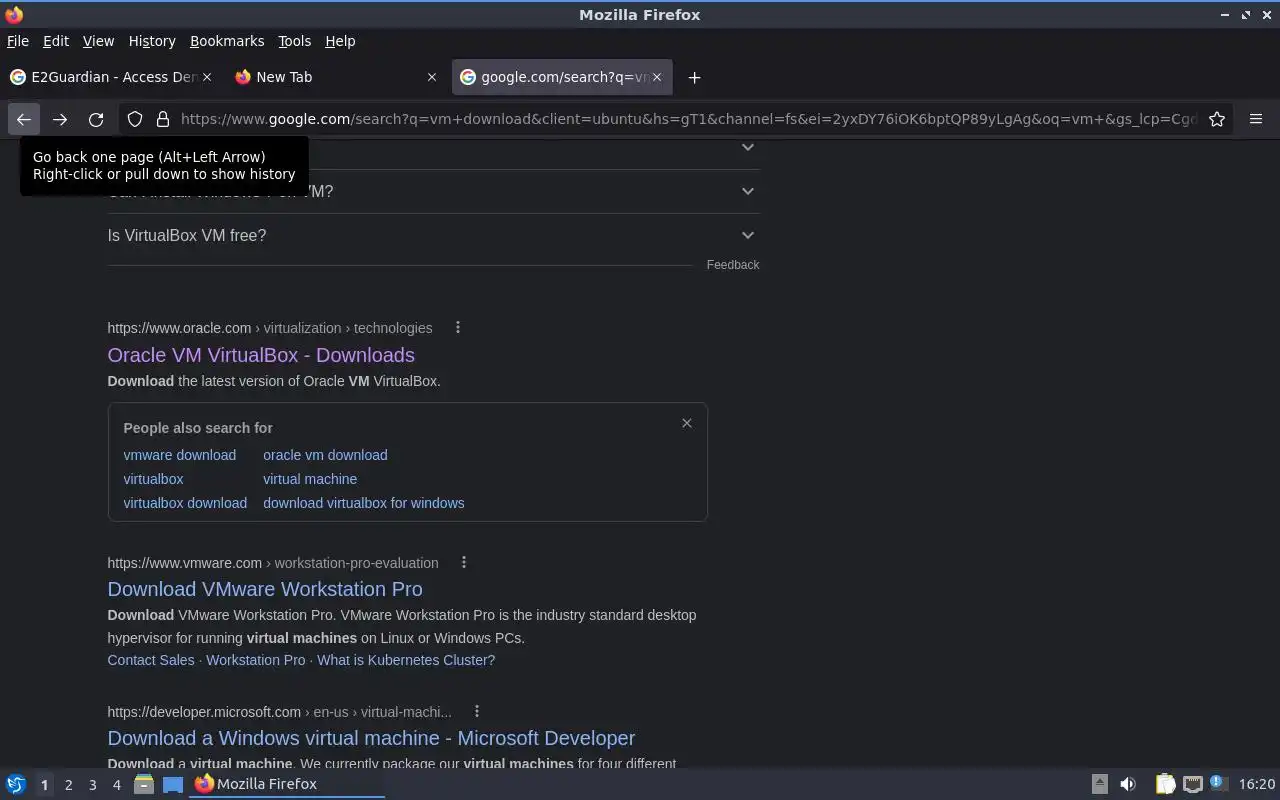Screen dimensions: 1280x800
Task: Click the Mozilla Firefox taskbar entry
Action: pyautogui.click(x=288, y=784)
